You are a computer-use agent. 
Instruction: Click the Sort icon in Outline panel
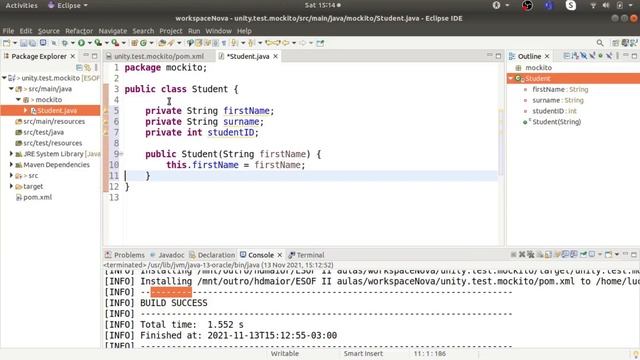(x=575, y=56)
